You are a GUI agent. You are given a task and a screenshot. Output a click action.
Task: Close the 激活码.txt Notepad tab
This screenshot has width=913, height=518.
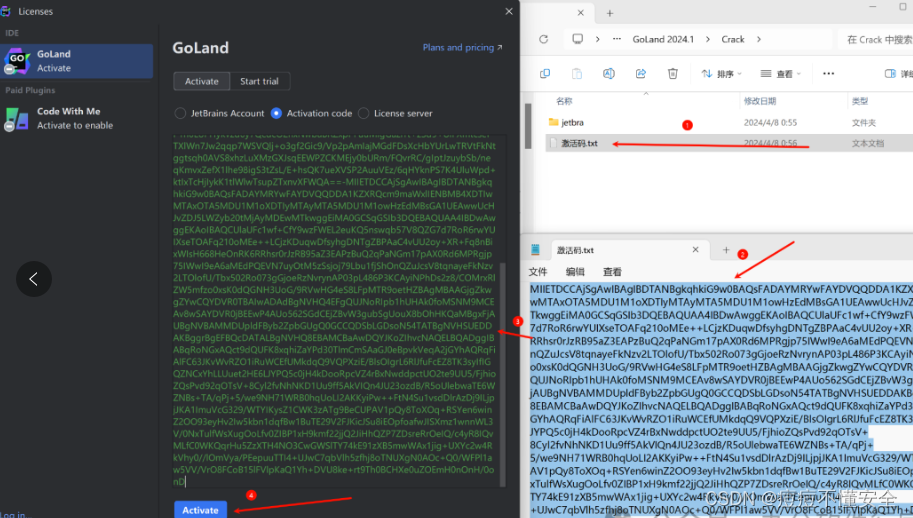click(x=695, y=250)
